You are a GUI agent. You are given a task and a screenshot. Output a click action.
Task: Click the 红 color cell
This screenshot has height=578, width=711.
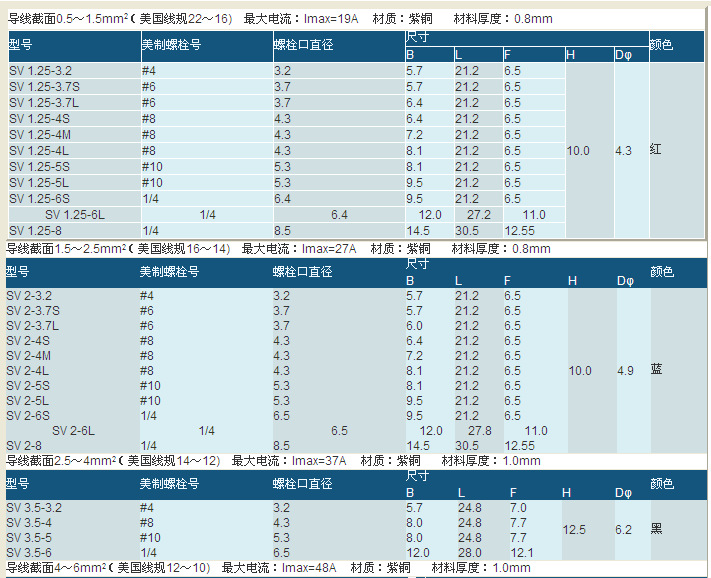[x=656, y=150]
